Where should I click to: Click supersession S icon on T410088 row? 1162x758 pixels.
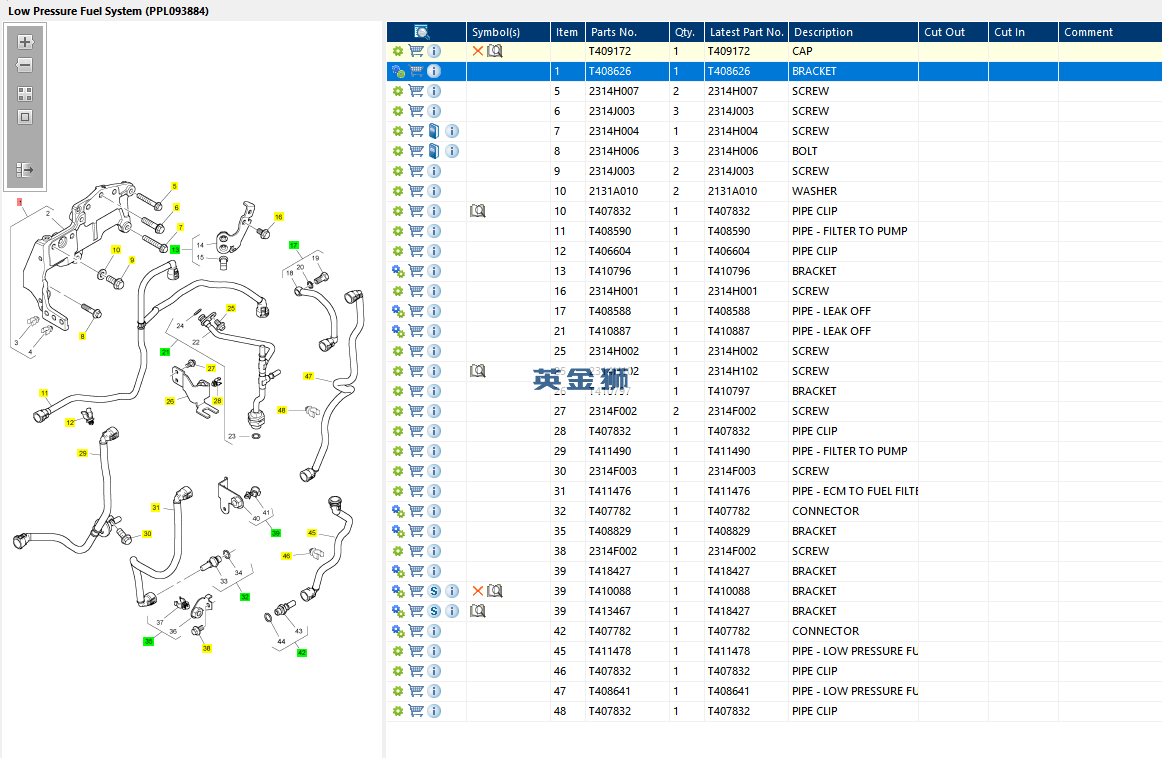pos(434,591)
